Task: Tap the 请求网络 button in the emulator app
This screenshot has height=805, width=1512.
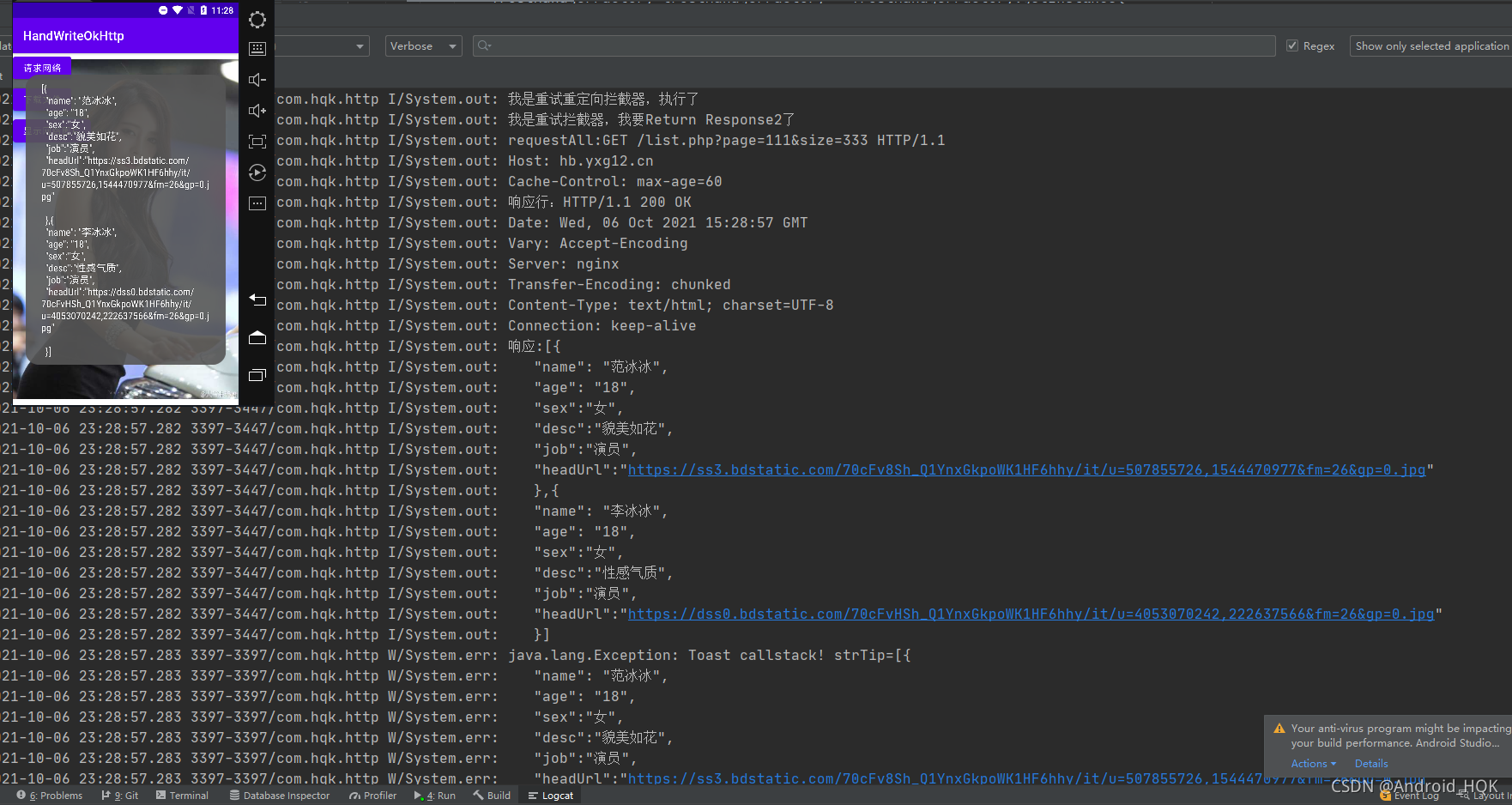Action: click(x=42, y=68)
